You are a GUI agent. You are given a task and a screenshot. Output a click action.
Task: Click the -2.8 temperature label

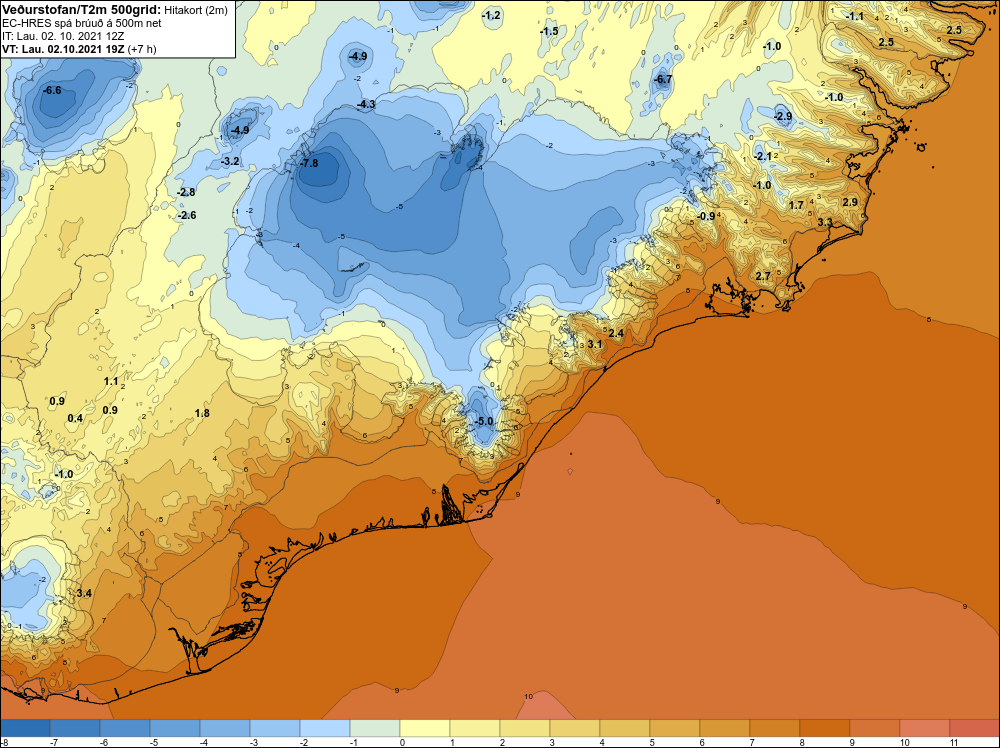(186, 192)
